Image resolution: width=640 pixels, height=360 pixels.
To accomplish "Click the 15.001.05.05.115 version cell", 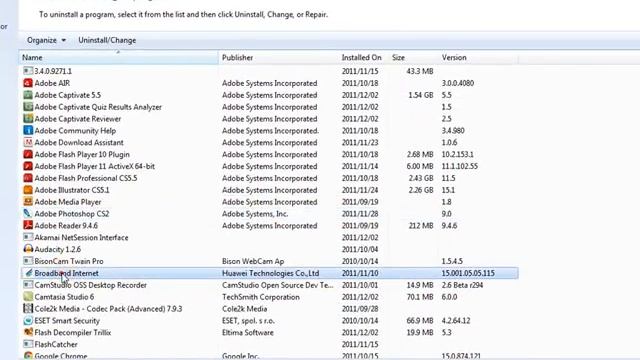I will tap(468, 273).
